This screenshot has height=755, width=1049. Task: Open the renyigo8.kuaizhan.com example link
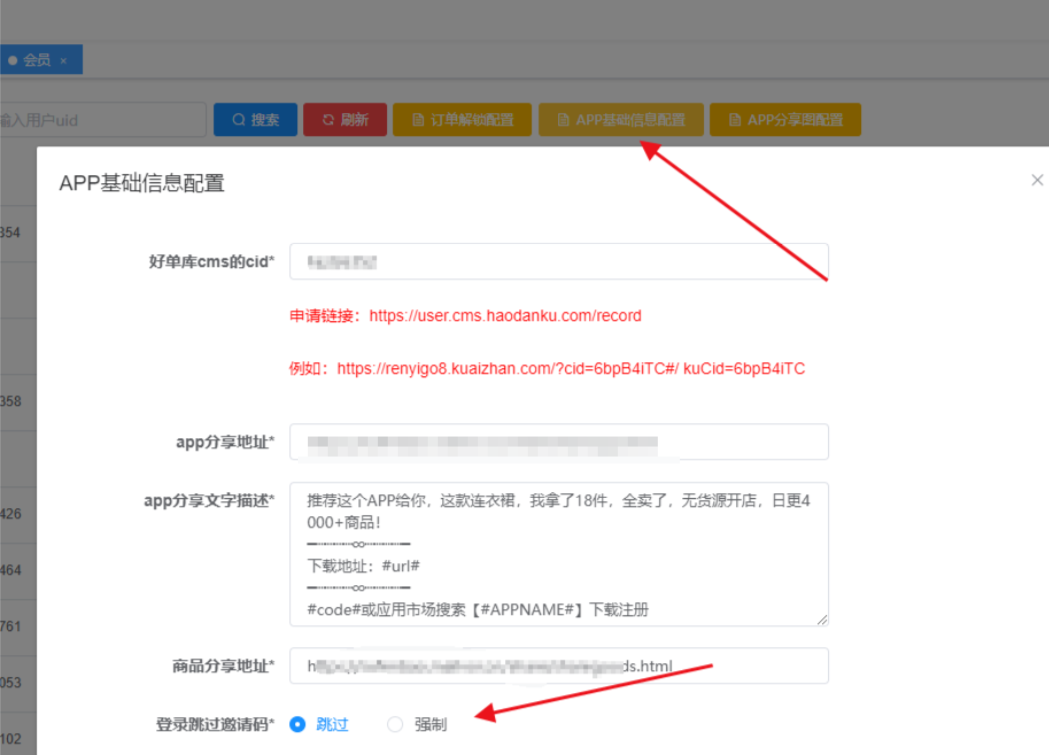point(508,369)
